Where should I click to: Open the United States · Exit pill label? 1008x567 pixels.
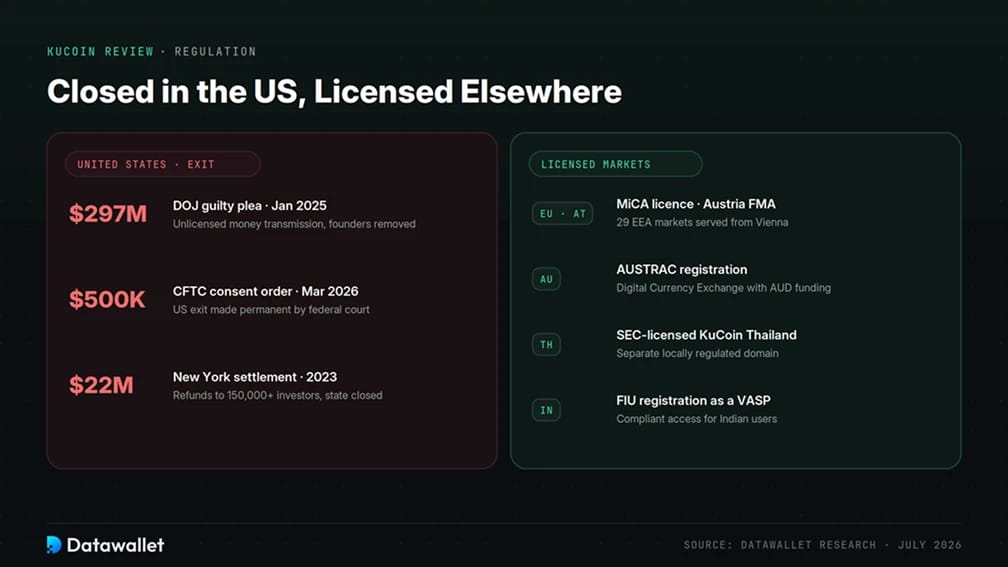point(163,164)
